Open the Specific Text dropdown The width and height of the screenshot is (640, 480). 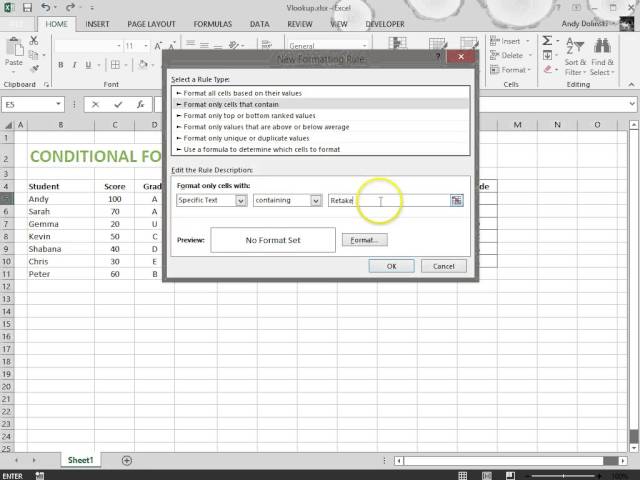241,200
